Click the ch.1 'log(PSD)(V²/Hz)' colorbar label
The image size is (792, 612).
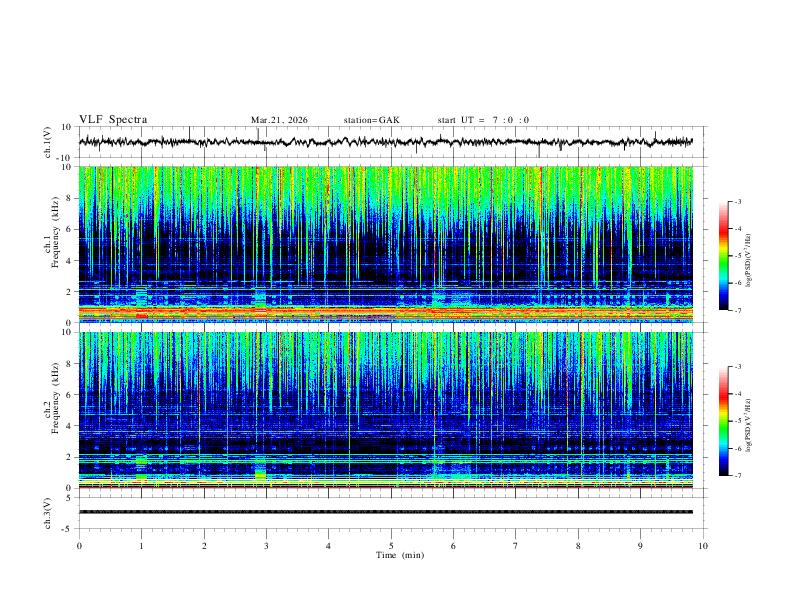pos(749,261)
